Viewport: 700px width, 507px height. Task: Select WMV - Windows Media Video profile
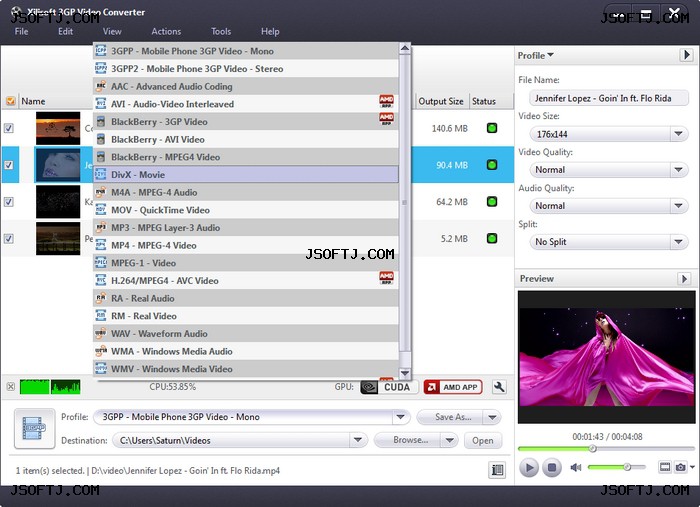pos(246,369)
